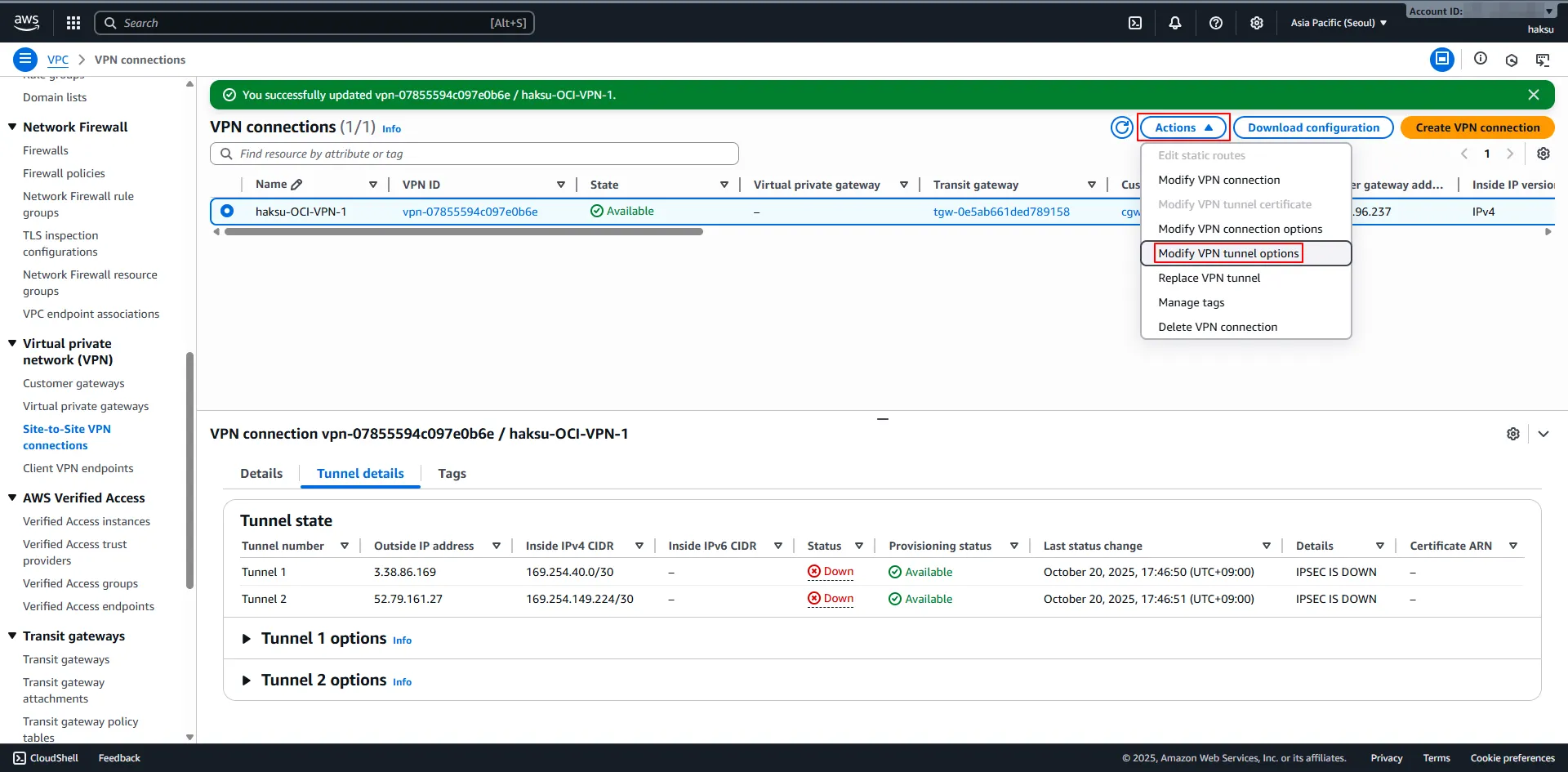Open Virtual private gateways in sidebar

point(86,406)
